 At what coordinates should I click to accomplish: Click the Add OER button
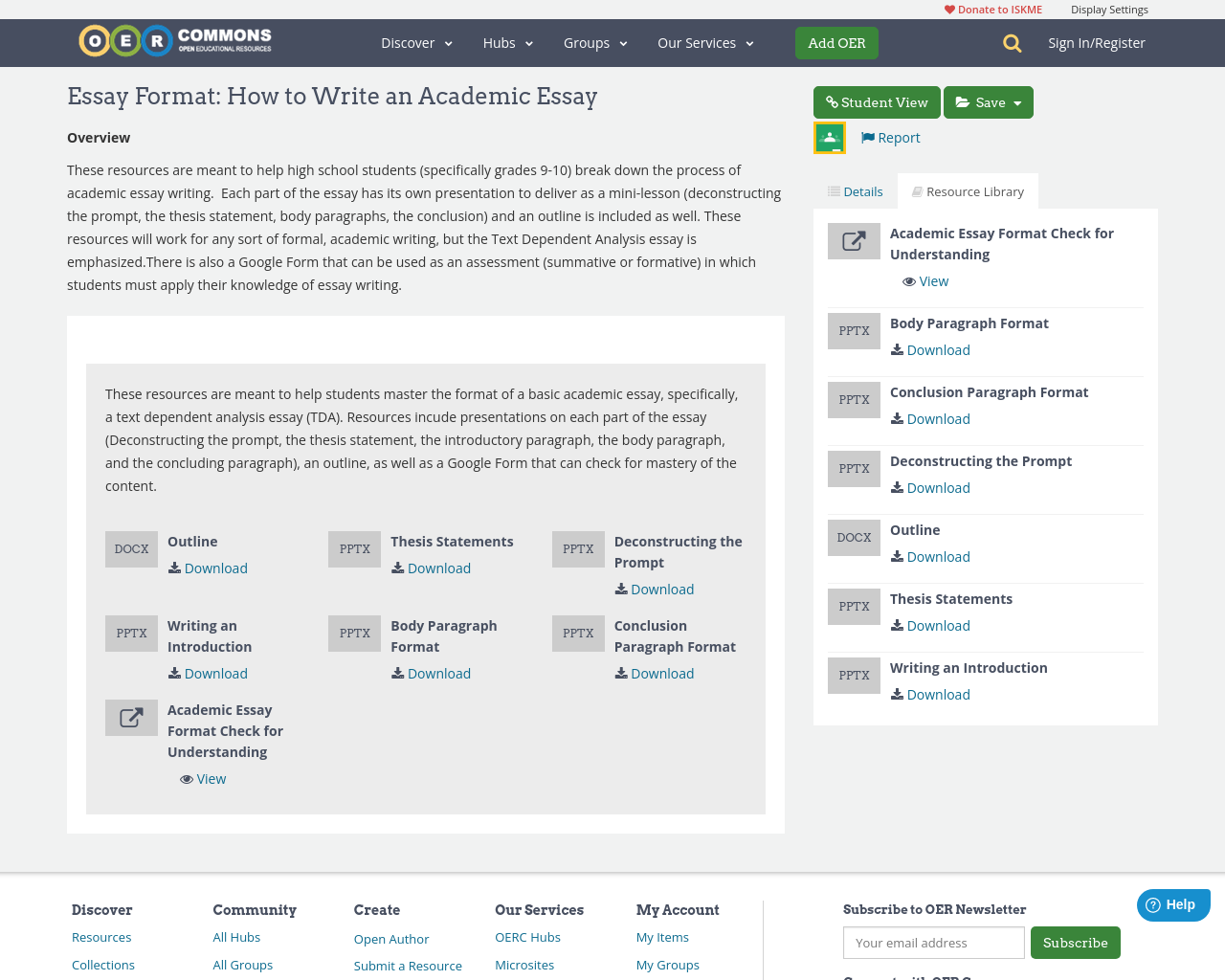click(x=836, y=42)
